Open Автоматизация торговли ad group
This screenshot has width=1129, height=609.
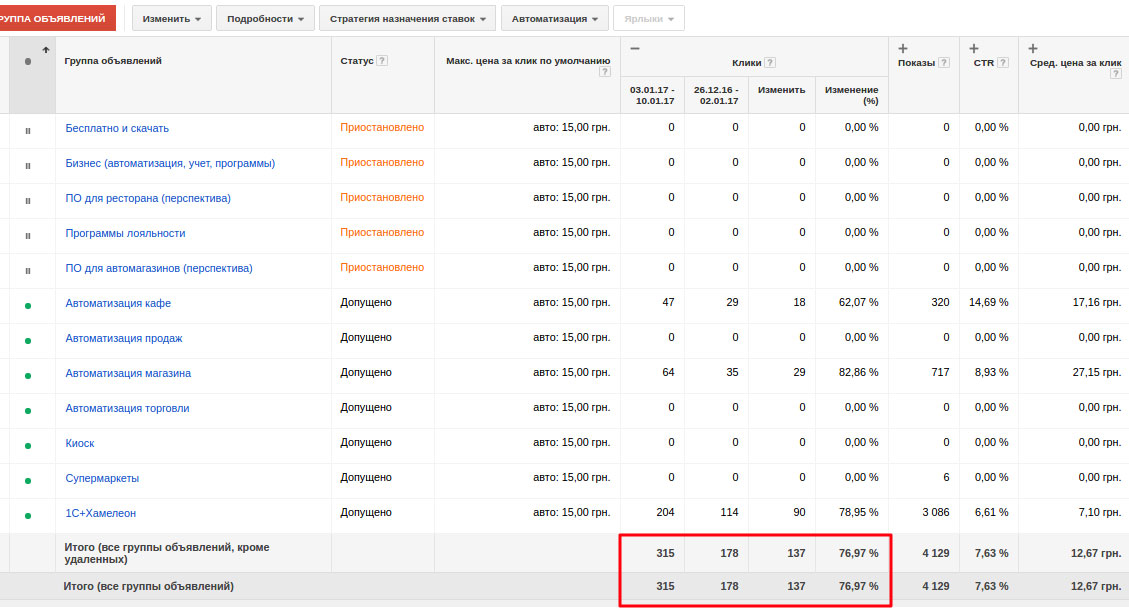pos(127,408)
